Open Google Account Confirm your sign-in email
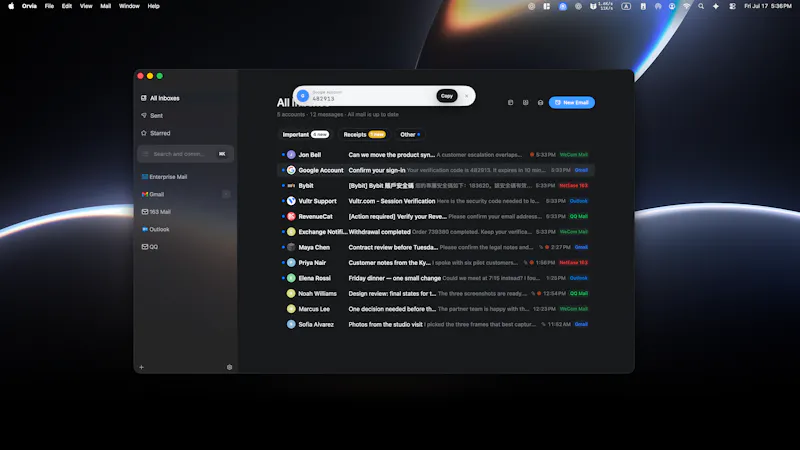The height and width of the screenshot is (450, 800). pos(436,170)
